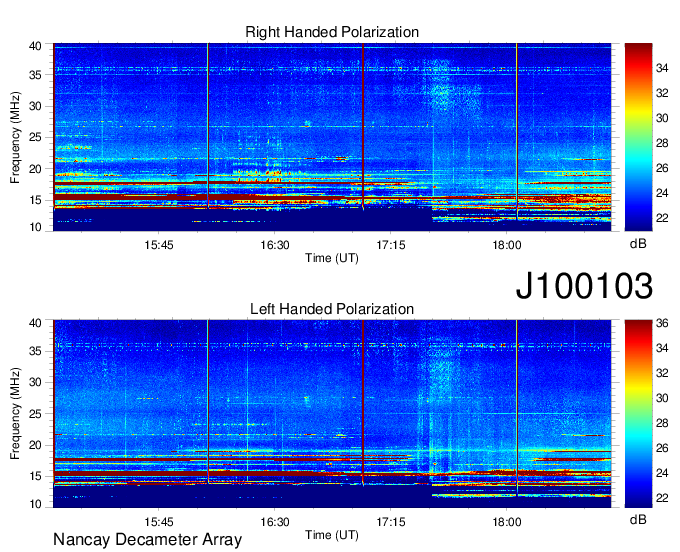The height and width of the screenshot is (552, 680).
Task: Click the "dB" label under the lower color bar
Action: click(x=638, y=520)
